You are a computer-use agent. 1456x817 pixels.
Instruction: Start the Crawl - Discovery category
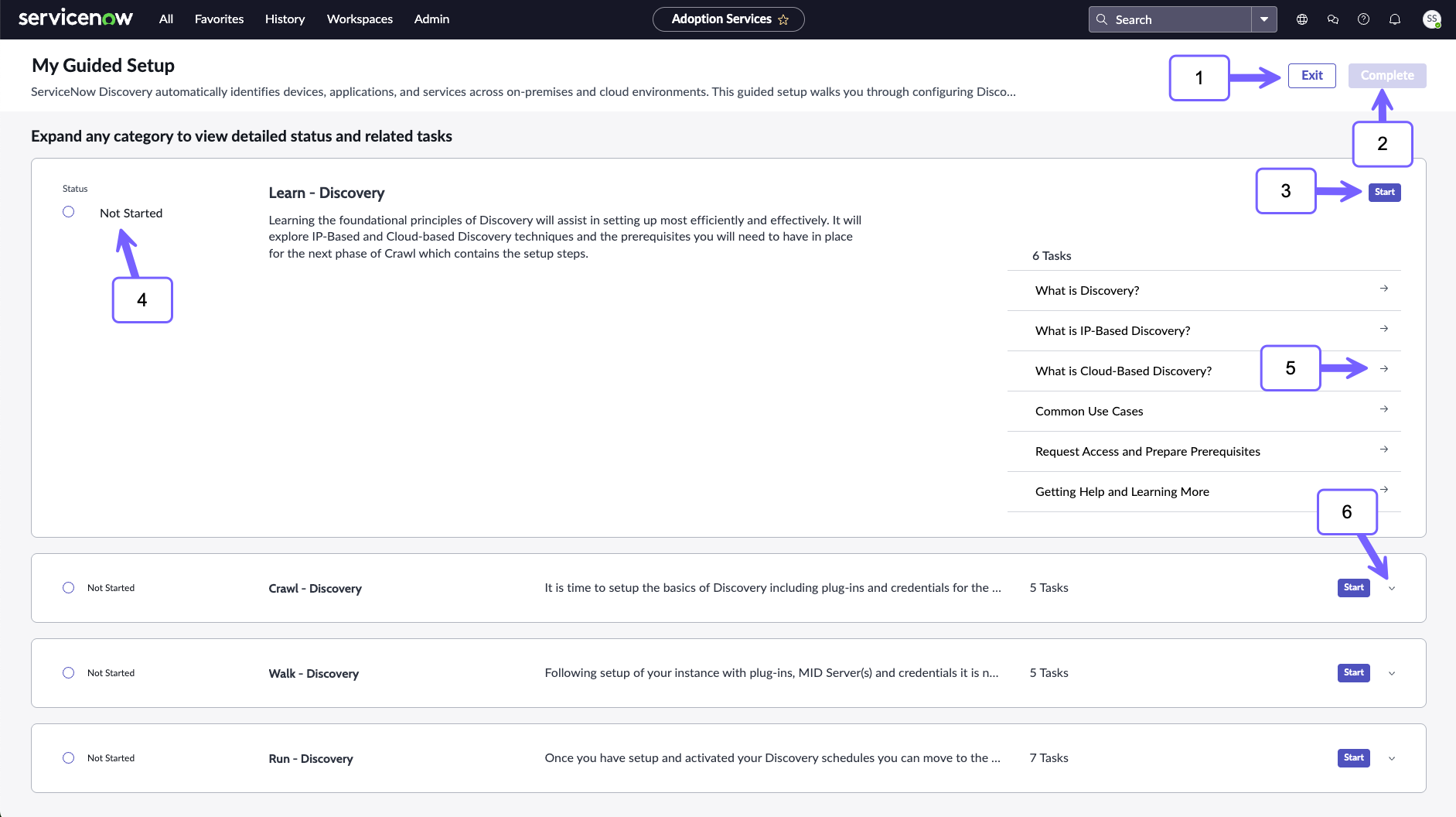pyautogui.click(x=1353, y=587)
